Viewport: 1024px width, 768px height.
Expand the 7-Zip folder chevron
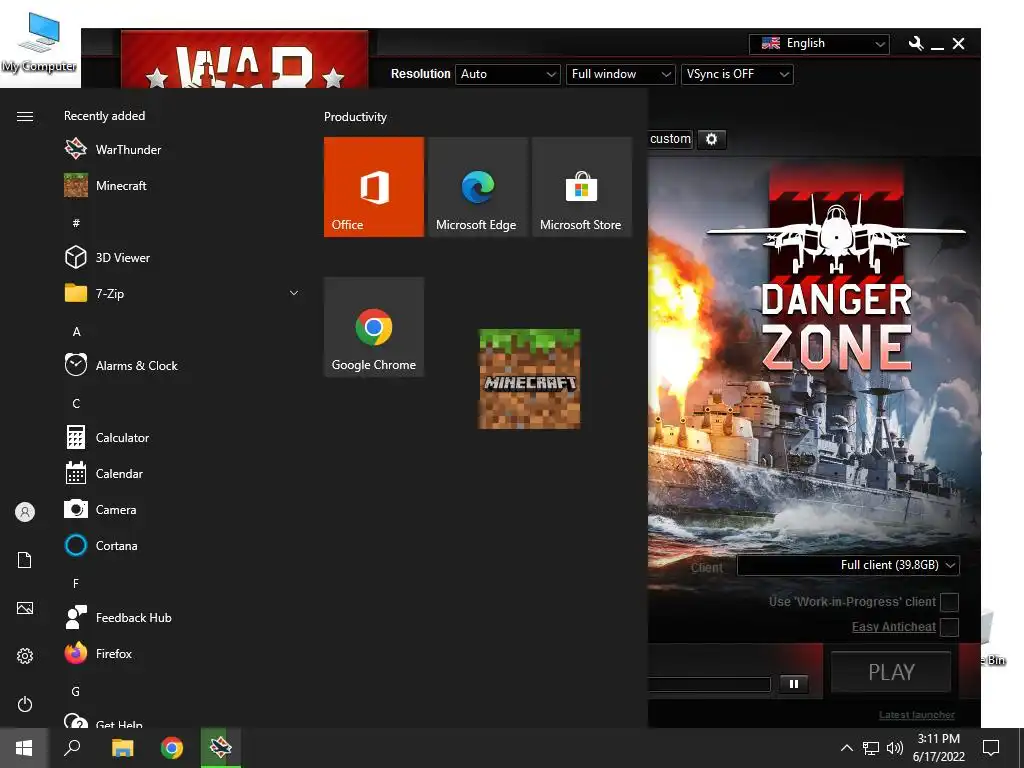[294, 293]
